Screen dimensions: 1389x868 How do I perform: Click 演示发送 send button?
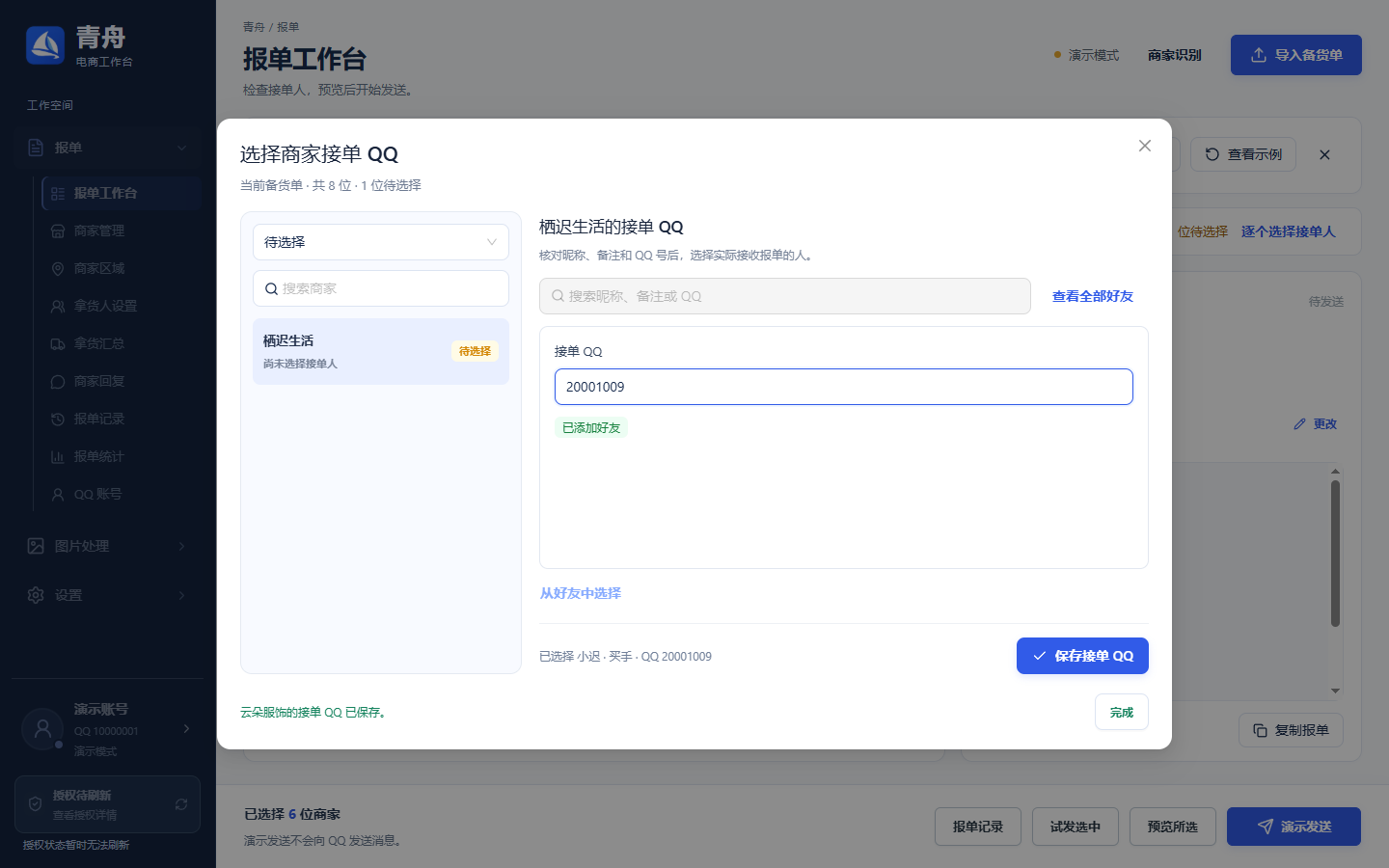[1294, 827]
